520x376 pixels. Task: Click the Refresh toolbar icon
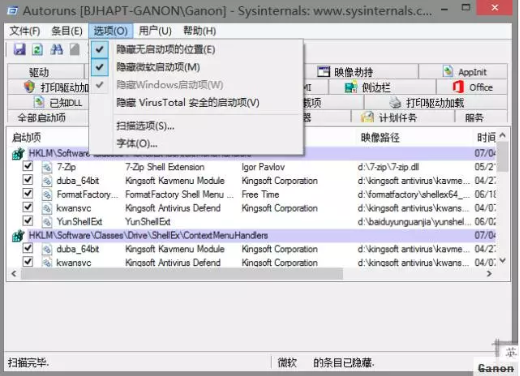37,50
